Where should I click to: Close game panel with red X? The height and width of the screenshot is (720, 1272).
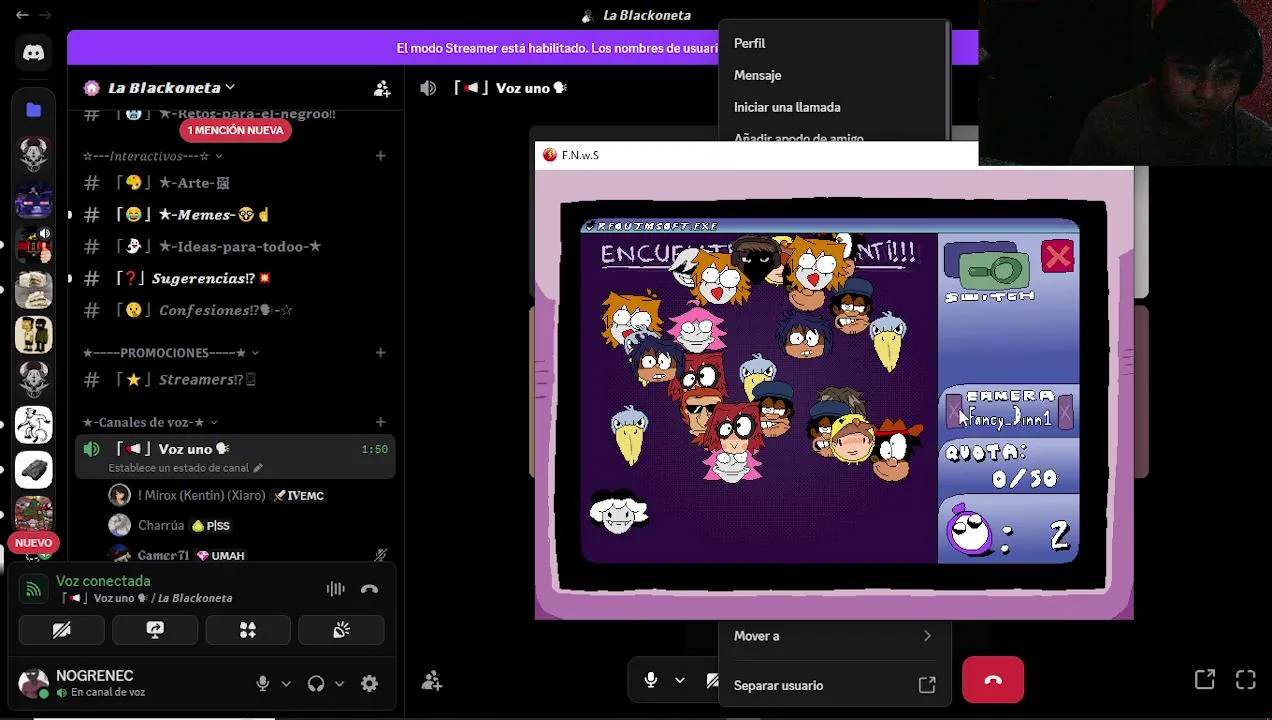coord(1057,257)
